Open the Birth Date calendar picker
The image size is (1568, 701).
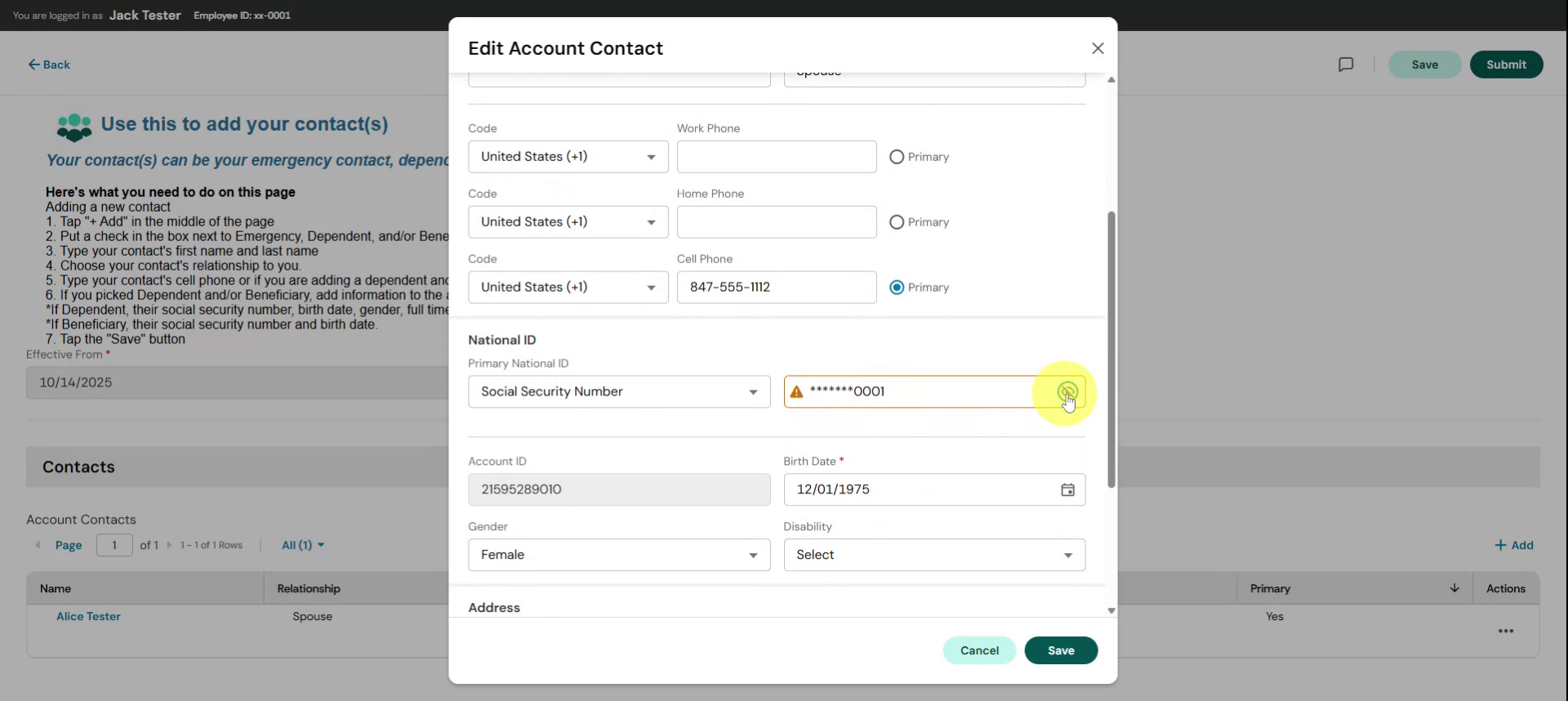(1067, 489)
